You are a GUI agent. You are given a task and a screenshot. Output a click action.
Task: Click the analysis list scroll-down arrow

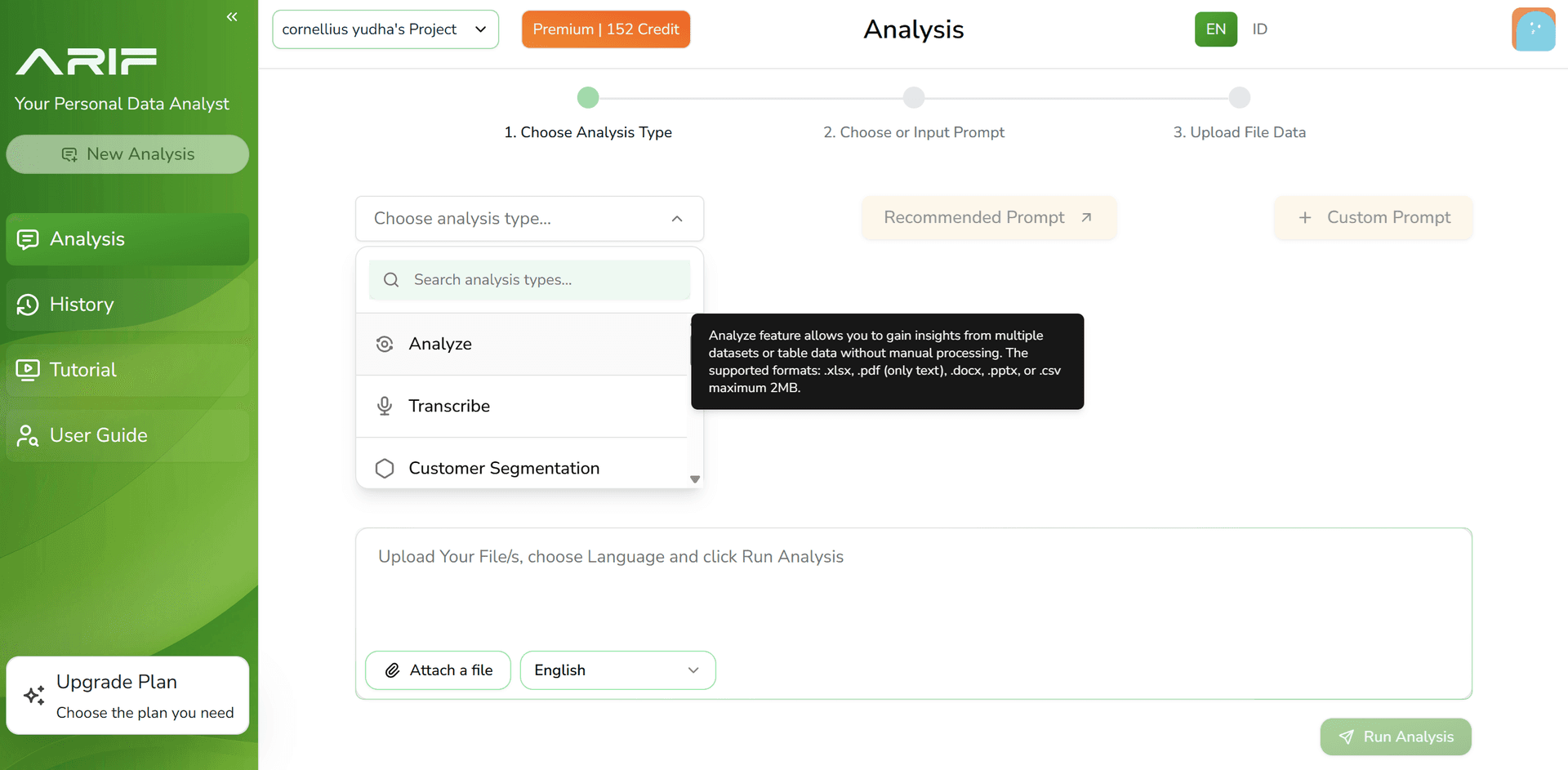695,479
